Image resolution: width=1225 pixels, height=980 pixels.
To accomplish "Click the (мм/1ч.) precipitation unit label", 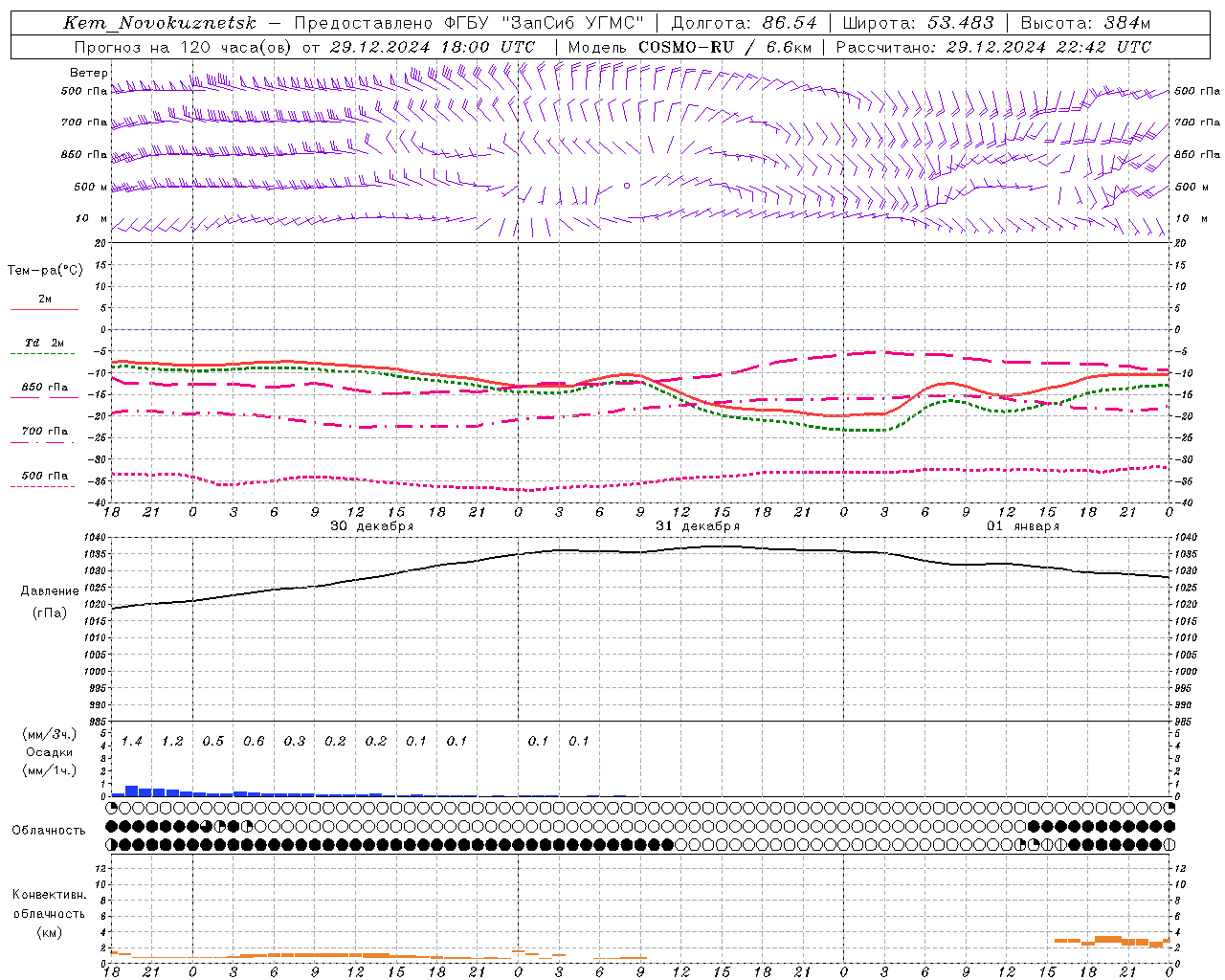I will (x=50, y=769).
